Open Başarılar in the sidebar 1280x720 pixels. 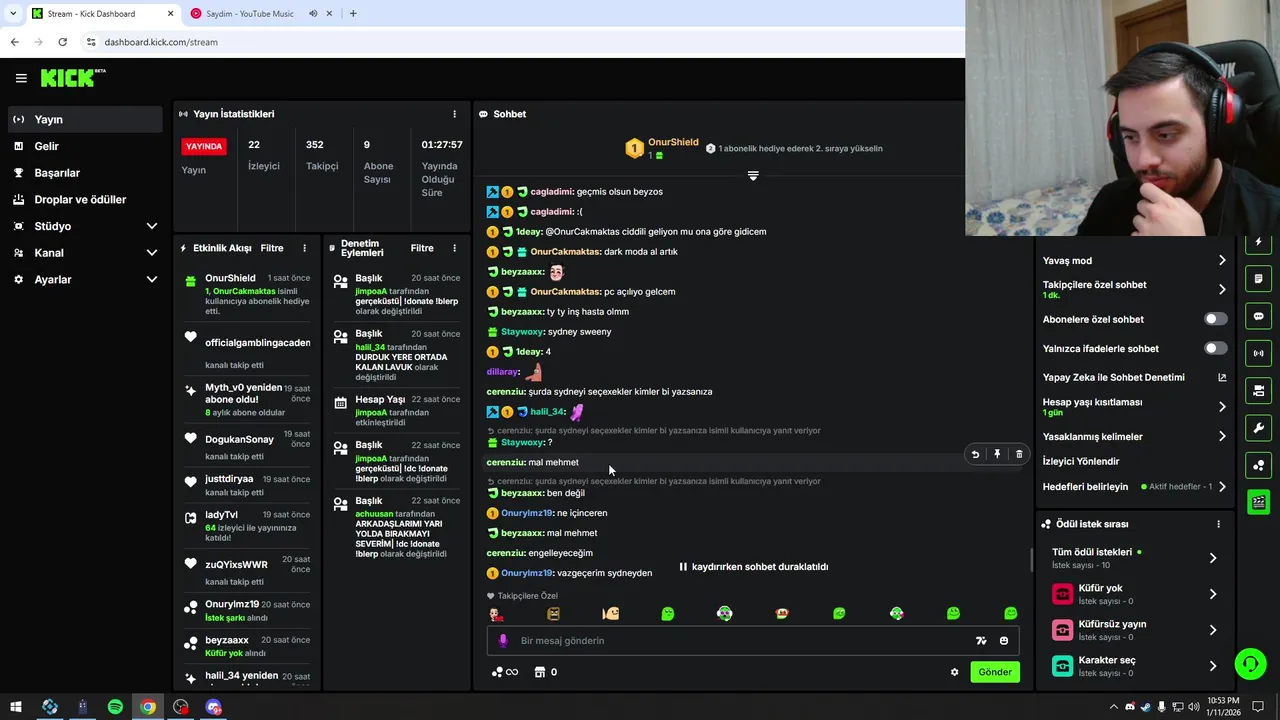pyautogui.click(x=84, y=173)
